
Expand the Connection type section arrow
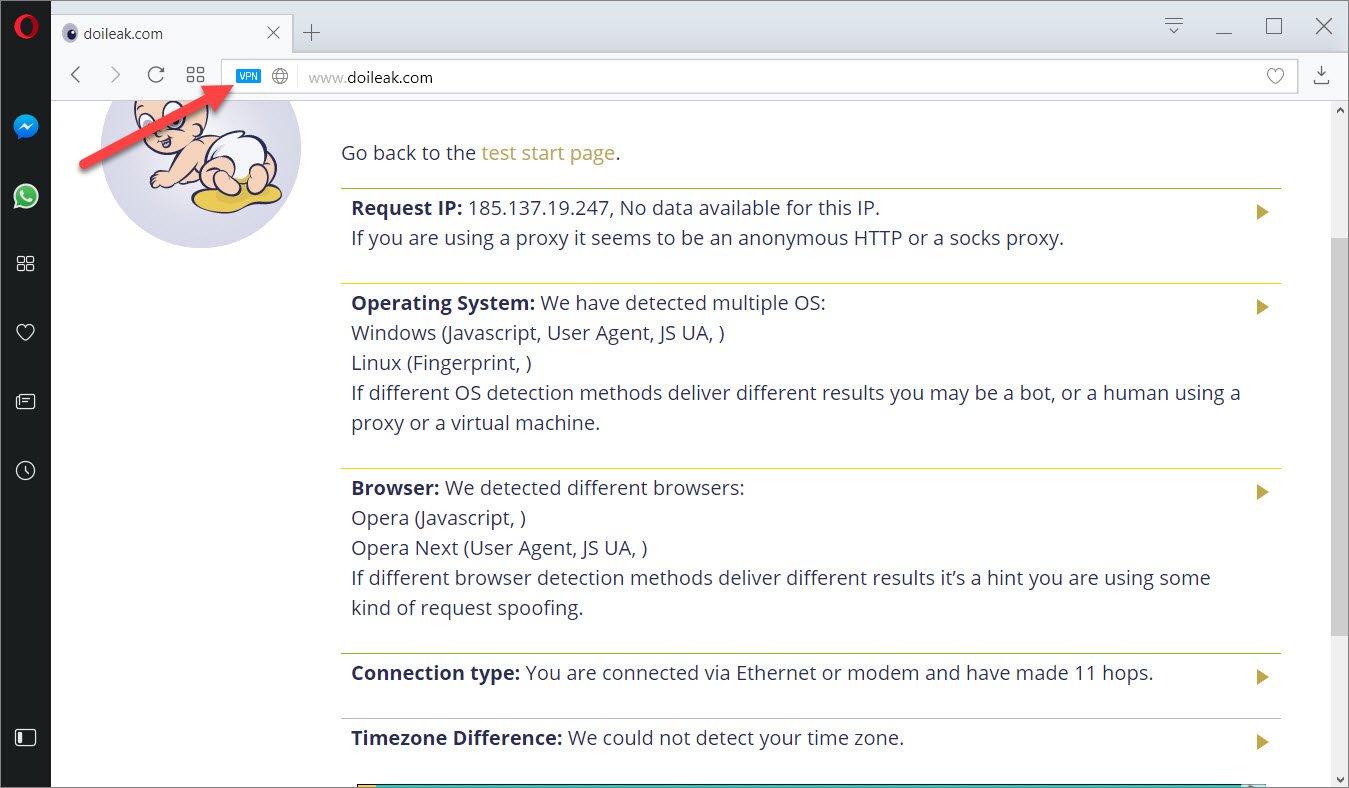point(1262,677)
